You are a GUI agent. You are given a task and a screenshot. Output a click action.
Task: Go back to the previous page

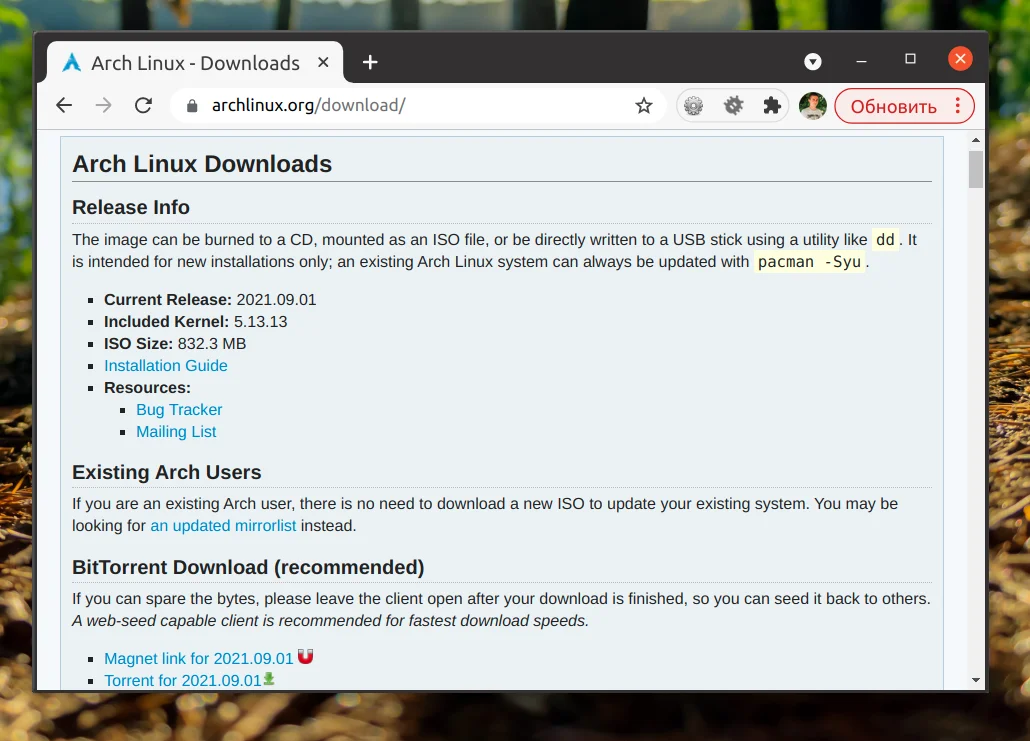click(64, 105)
